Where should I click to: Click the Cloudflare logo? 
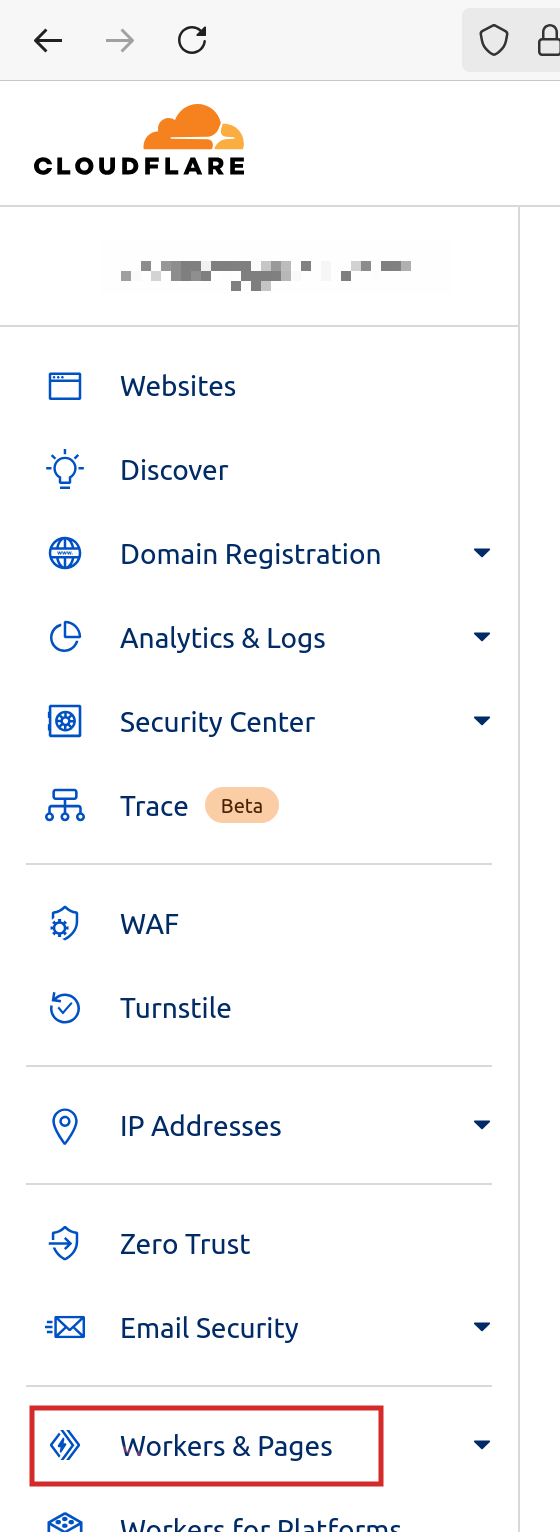[x=139, y=139]
